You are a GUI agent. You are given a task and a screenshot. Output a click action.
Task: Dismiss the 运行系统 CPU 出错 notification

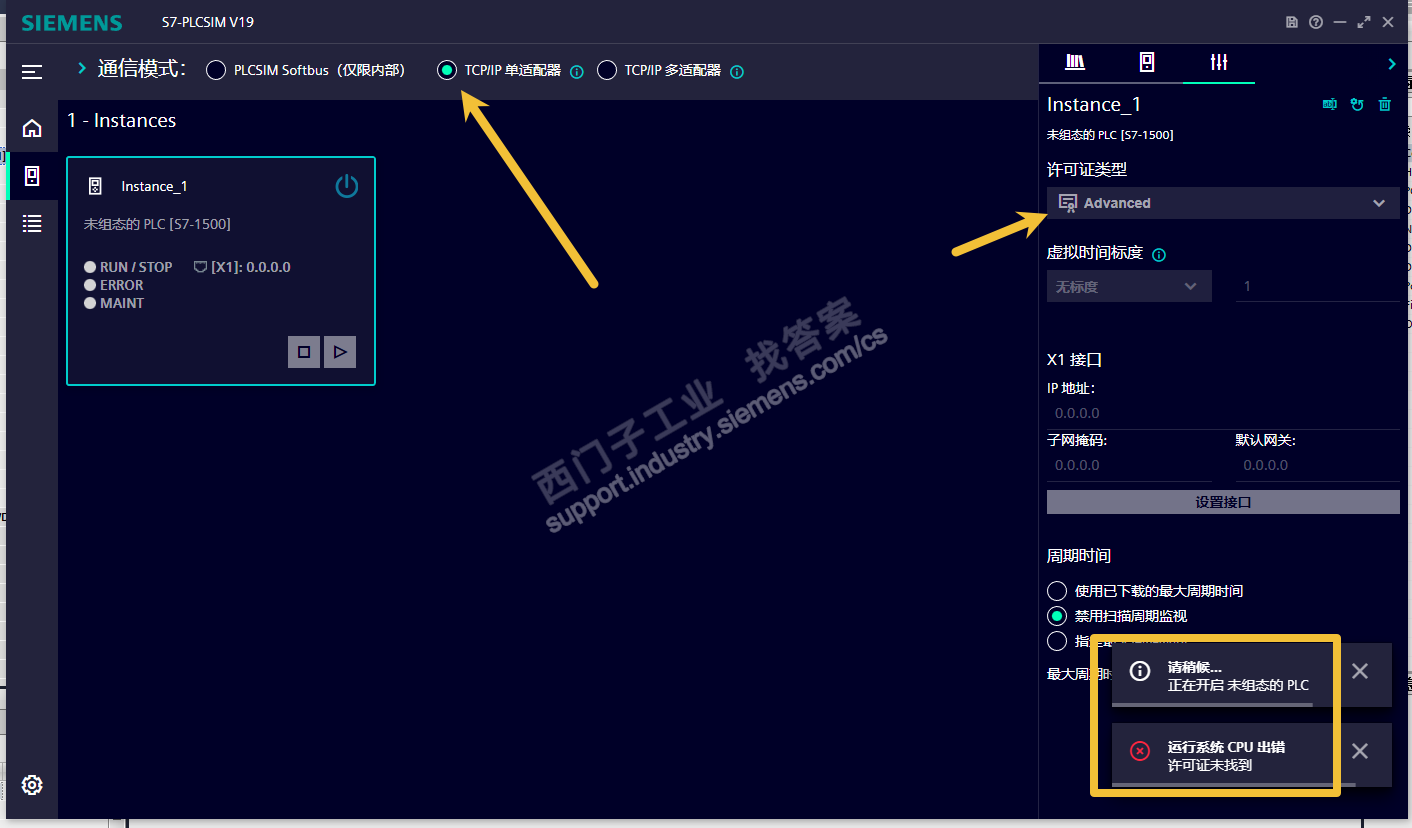(1360, 751)
